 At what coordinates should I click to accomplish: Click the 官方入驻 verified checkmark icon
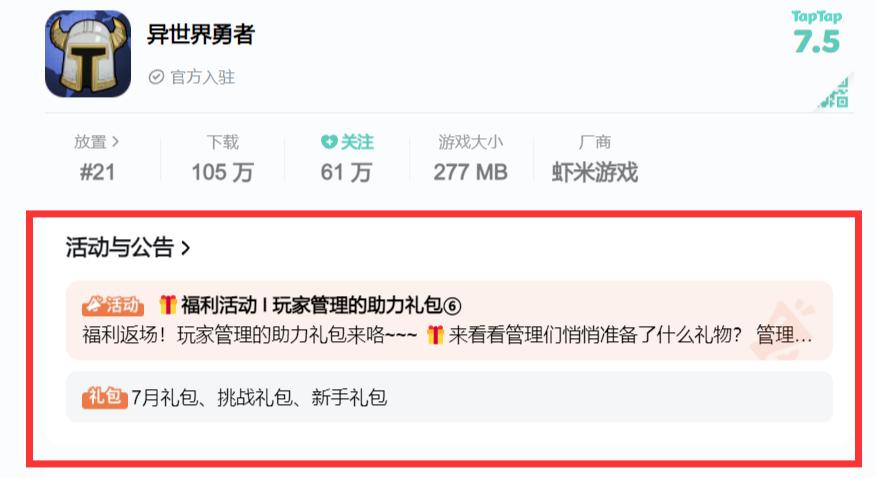pyautogui.click(x=156, y=77)
